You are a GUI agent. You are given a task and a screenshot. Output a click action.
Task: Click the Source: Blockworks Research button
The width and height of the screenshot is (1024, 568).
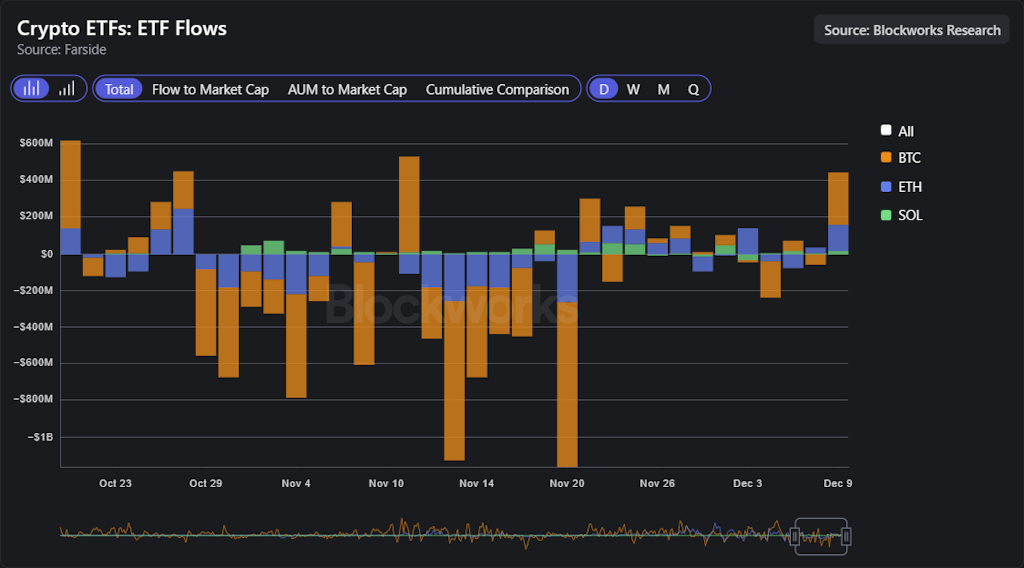[912, 30]
